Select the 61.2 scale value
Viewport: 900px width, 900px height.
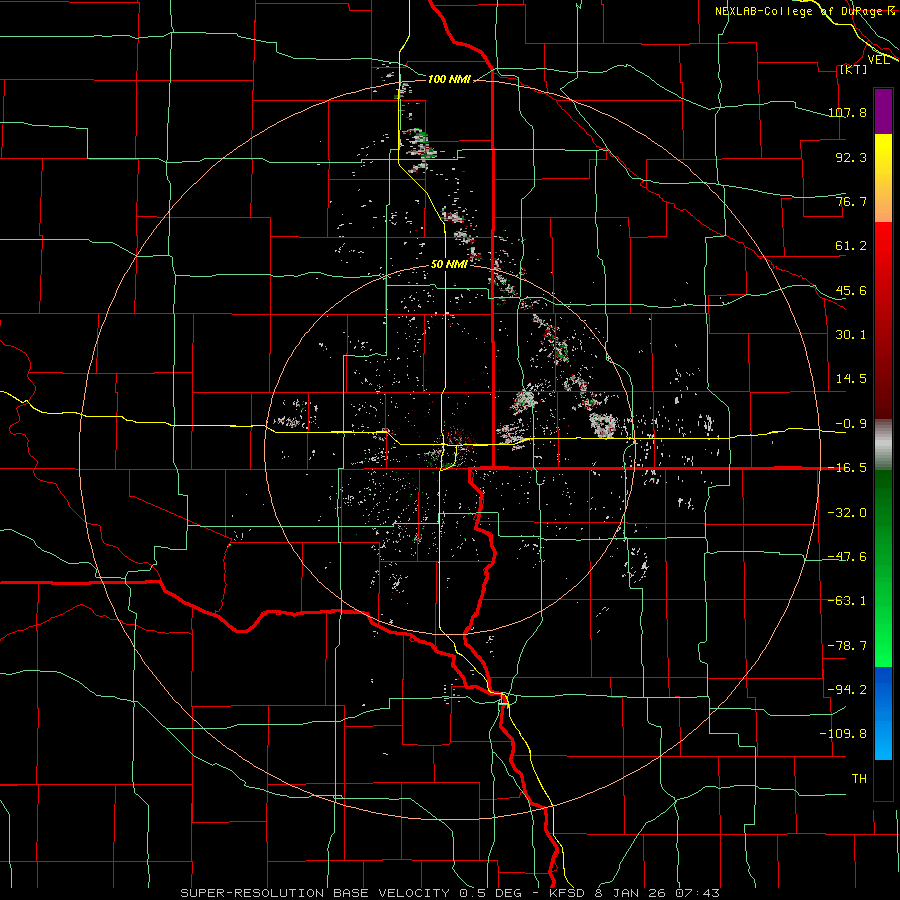(851, 246)
